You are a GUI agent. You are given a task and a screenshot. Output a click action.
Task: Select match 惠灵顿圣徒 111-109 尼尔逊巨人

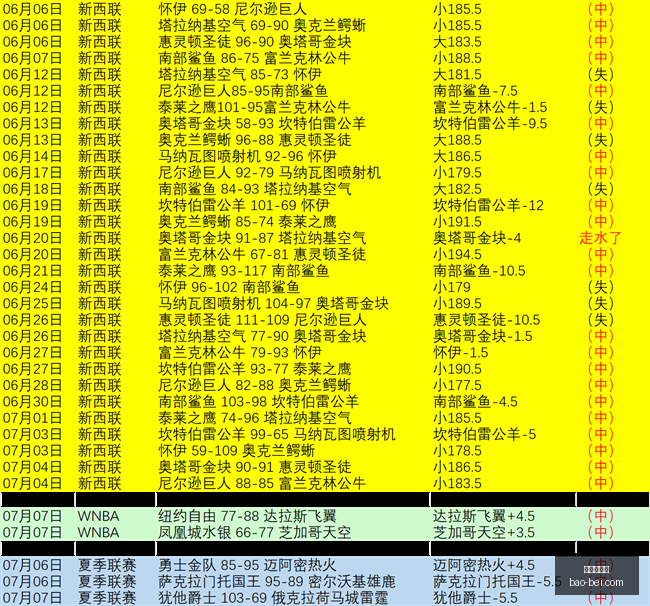(262, 320)
